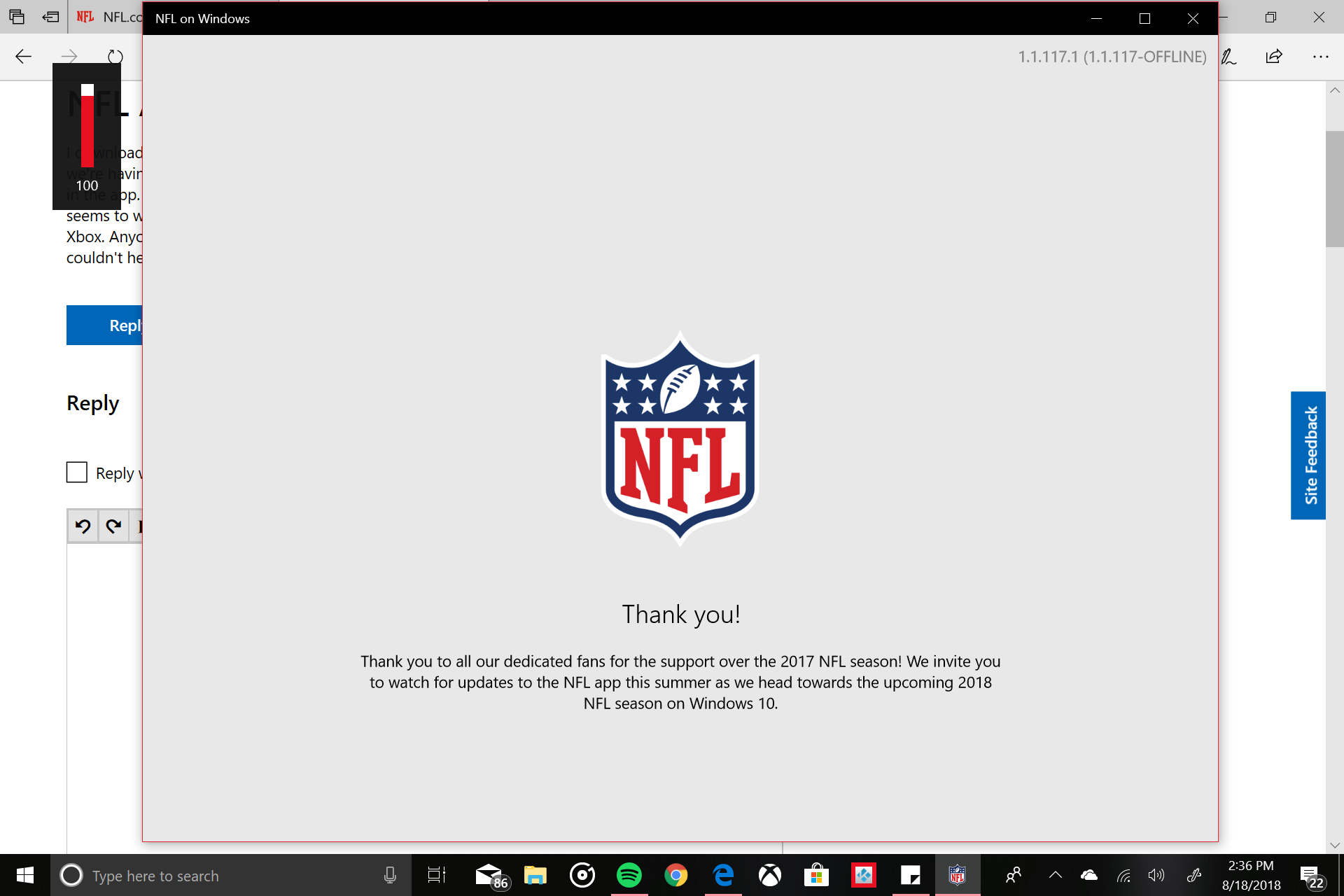Viewport: 1344px width, 896px height.
Task: Open the People icon in taskbar
Action: pos(1013,875)
